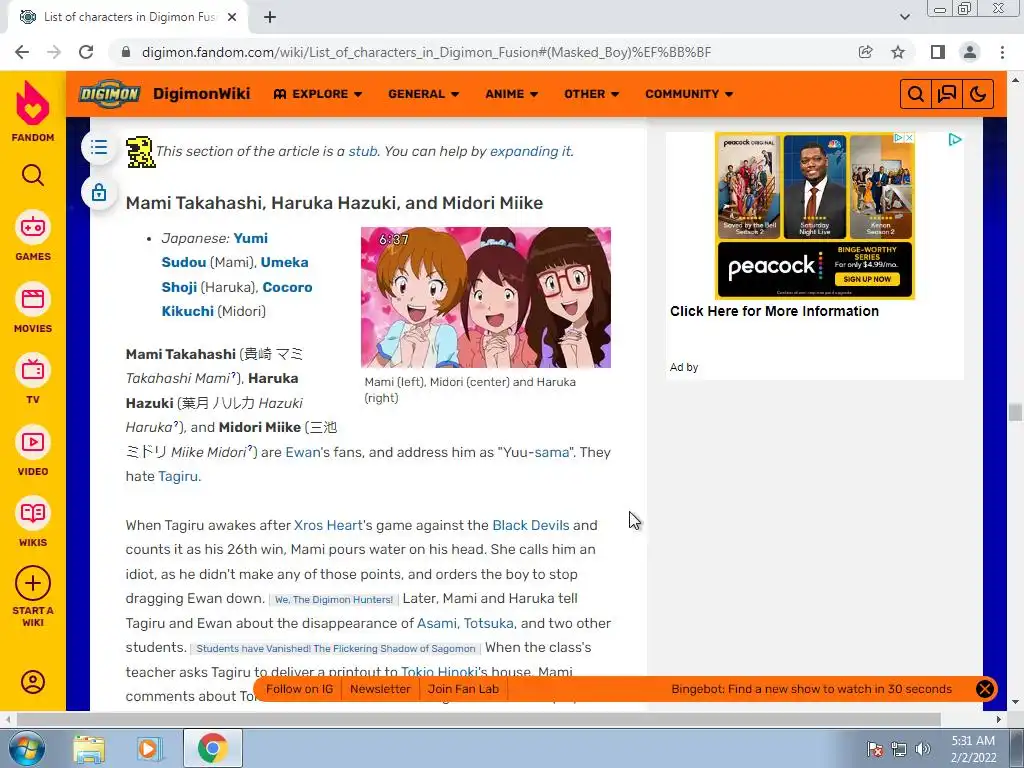Close the Digimon Fusion characters tab
Image resolution: width=1024 pixels, height=768 pixels.
[232, 18]
